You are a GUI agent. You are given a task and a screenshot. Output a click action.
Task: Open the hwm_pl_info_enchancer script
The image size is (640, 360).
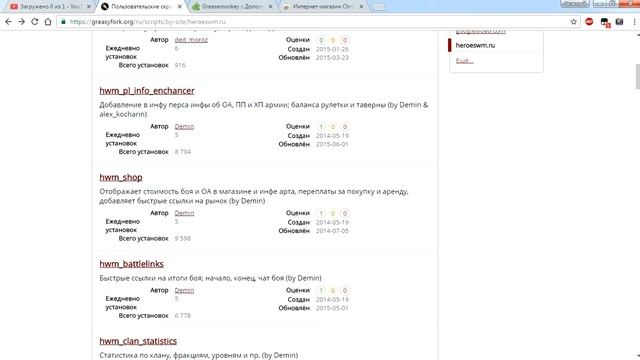(147, 91)
